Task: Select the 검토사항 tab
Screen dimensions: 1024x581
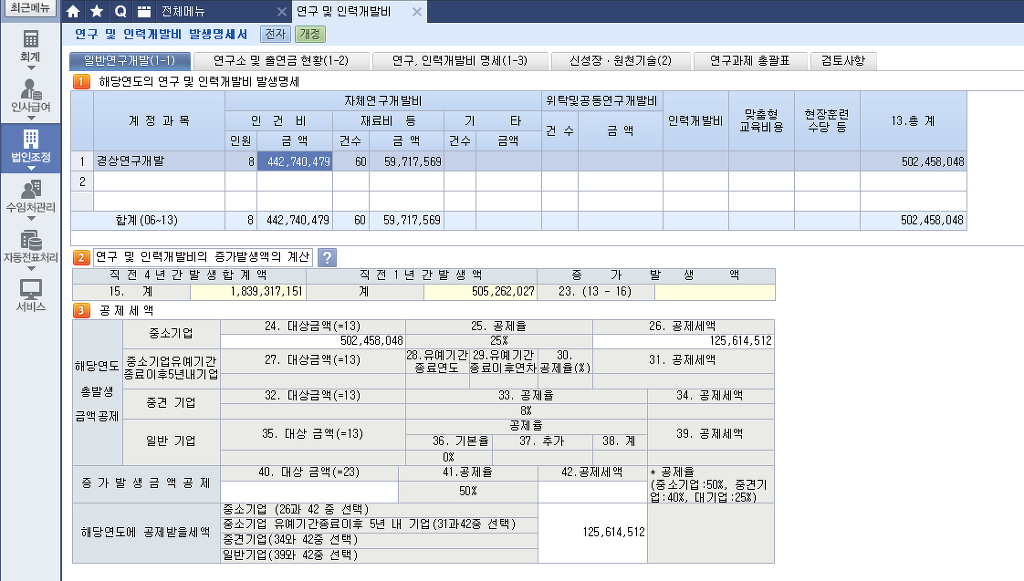Action: click(844, 61)
